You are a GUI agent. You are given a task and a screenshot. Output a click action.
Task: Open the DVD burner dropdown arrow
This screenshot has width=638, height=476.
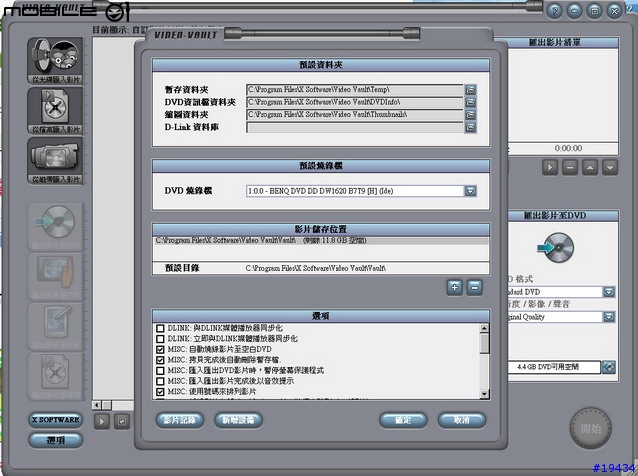click(470, 191)
